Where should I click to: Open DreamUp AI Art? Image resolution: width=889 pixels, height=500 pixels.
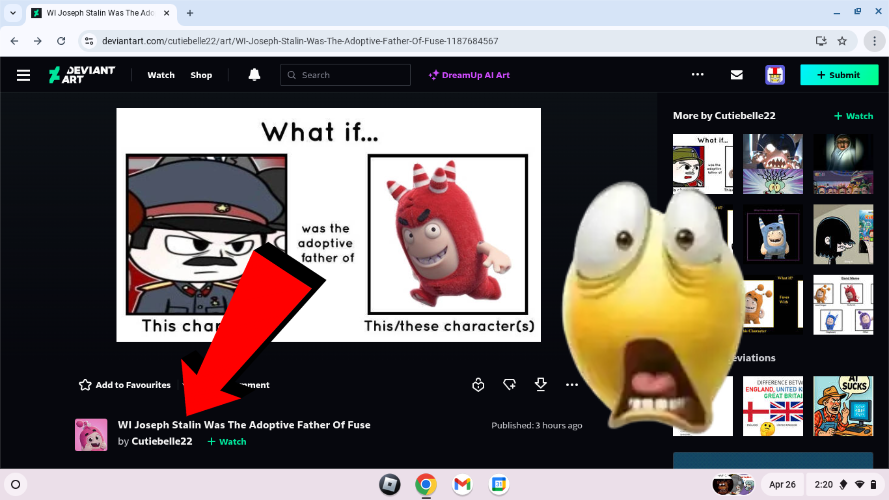pyautogui.click(x=469, y=75)
